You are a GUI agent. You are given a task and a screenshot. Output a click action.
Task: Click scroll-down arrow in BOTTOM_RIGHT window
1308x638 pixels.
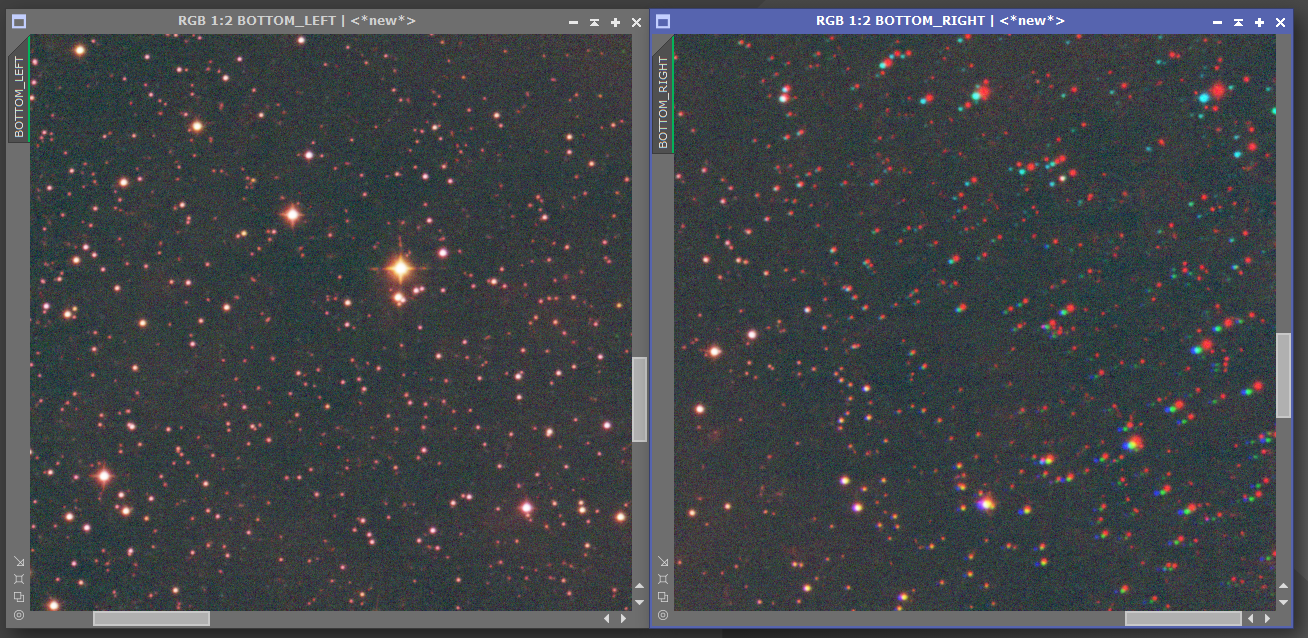point(1284,602)
